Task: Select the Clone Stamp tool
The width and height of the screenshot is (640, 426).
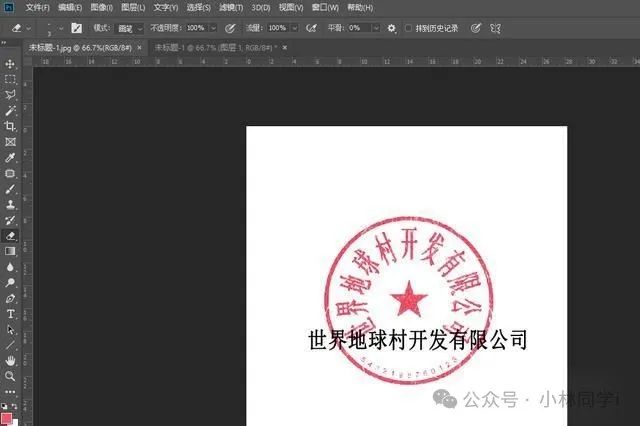Action: click(x=10, y=204)
